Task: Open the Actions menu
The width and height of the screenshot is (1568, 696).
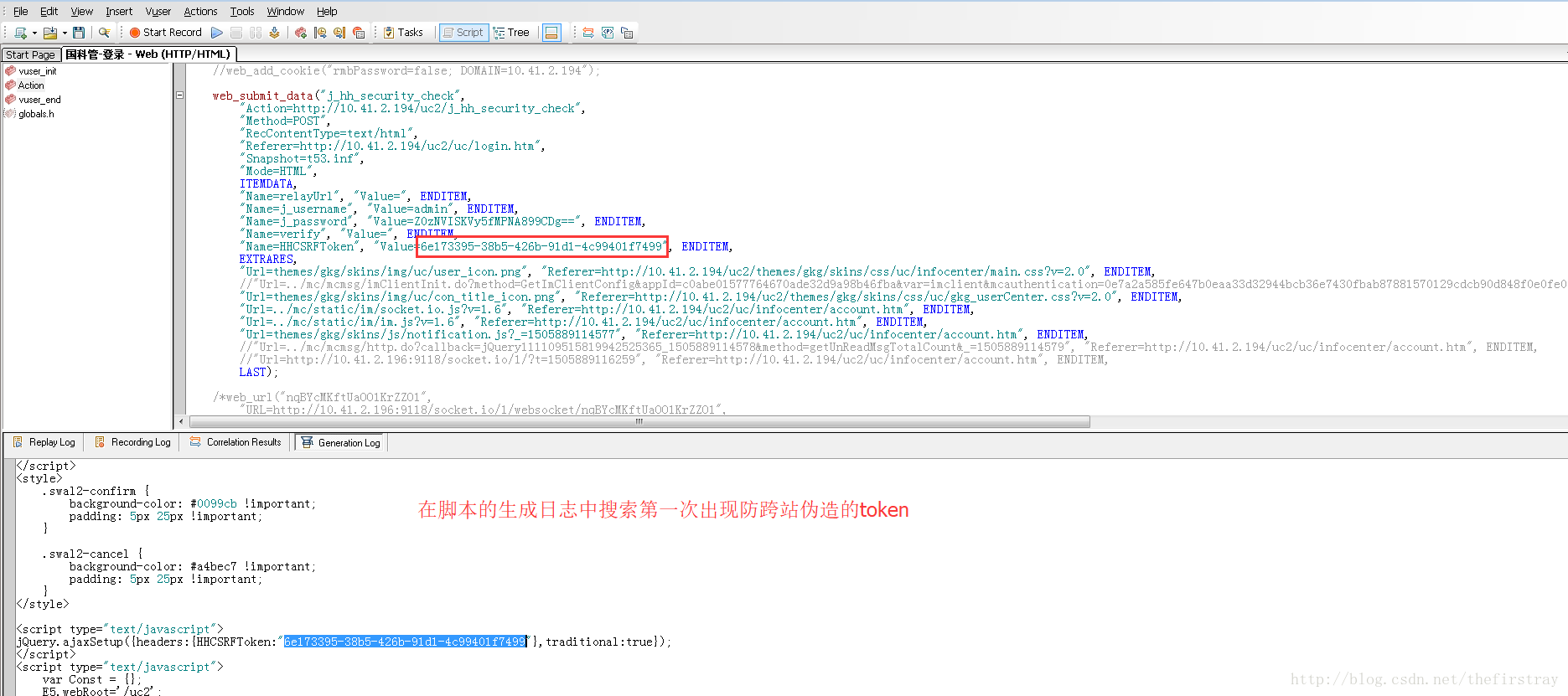Action: (200, 11)
